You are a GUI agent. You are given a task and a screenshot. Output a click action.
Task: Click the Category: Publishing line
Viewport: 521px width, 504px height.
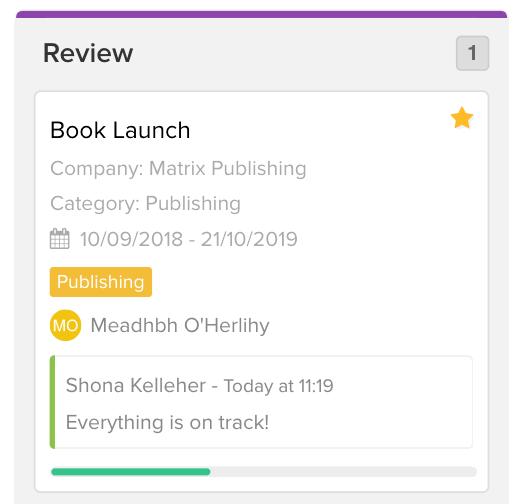[145, 203]
